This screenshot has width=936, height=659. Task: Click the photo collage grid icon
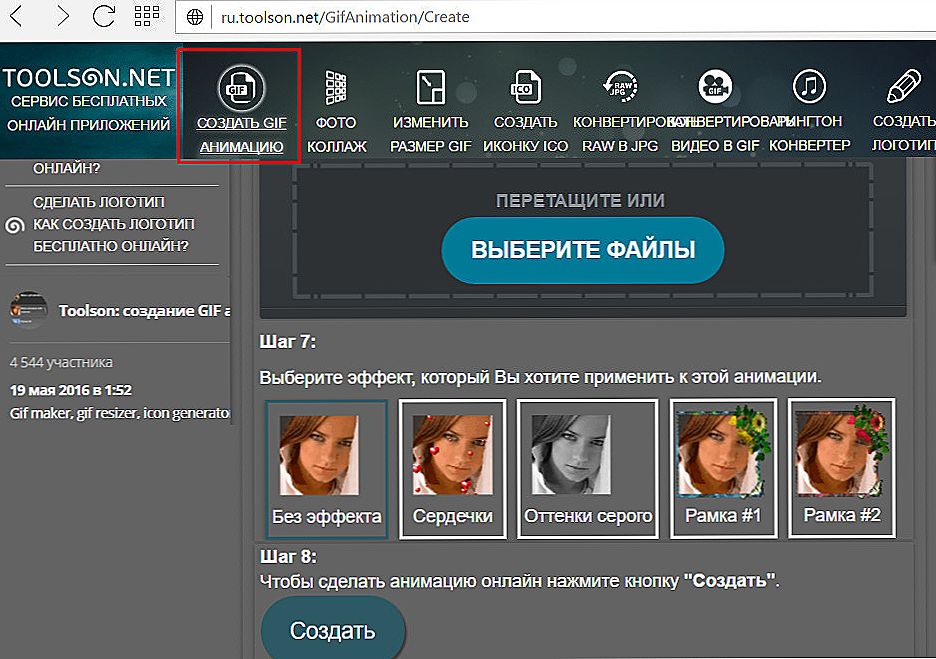[336, 88]
